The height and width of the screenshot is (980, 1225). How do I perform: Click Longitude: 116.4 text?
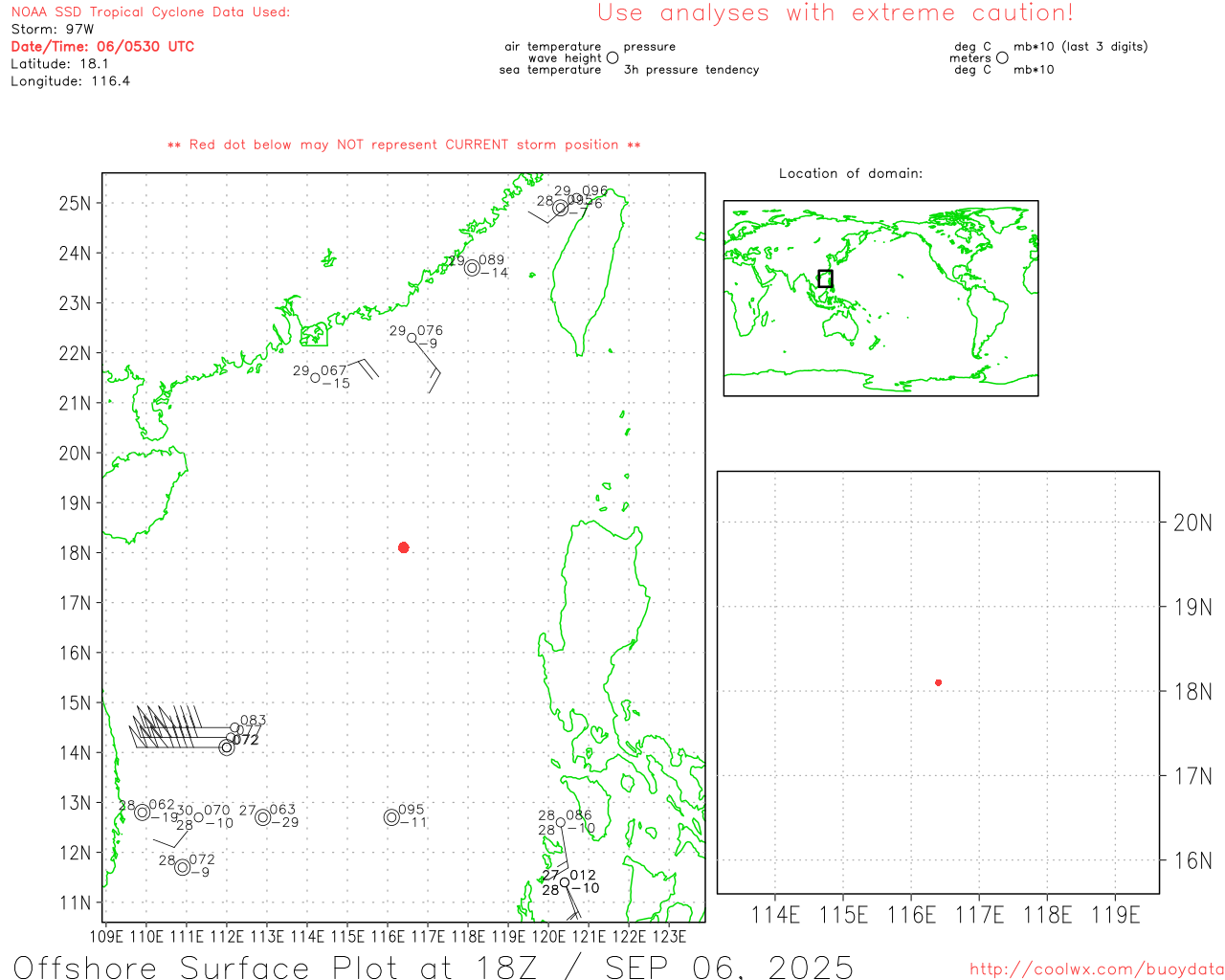point(70,81)
